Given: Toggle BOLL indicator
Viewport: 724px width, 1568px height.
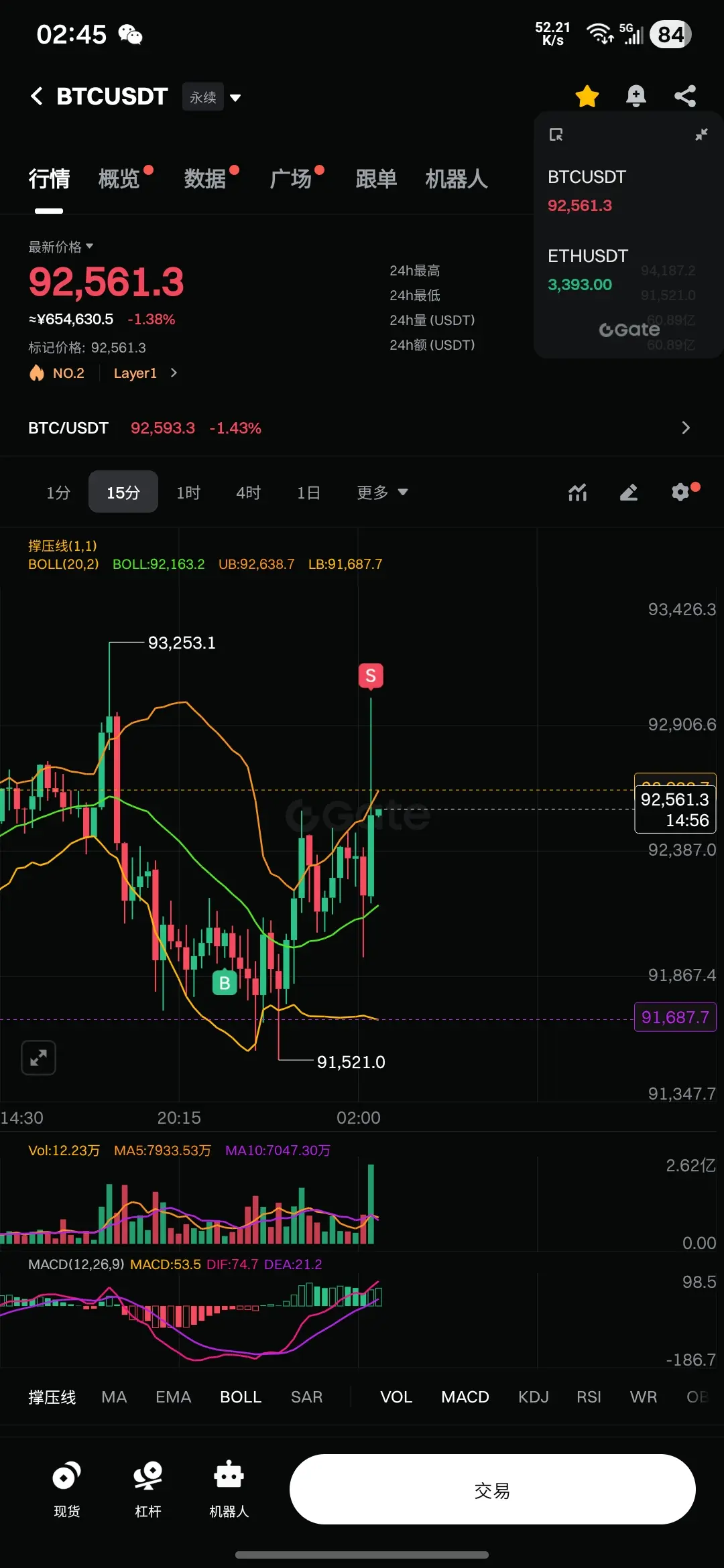Looking at the screenshot, I should [241, 1397].
